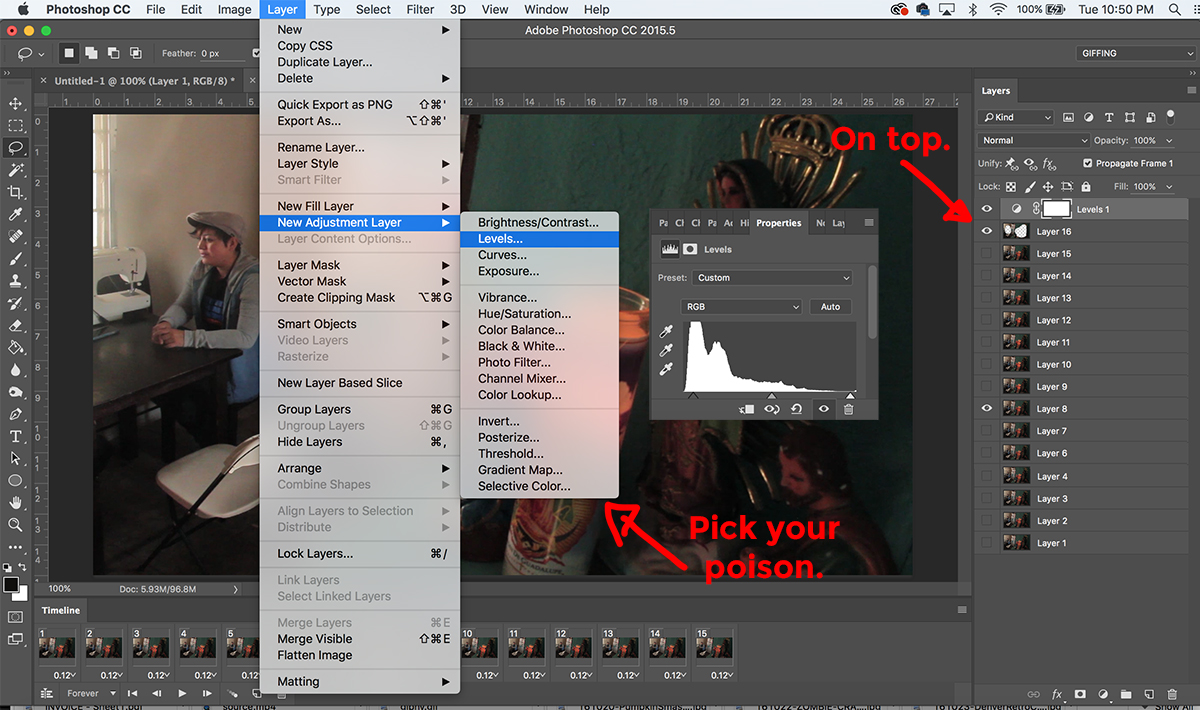Select the Type tool in toolbar
This screenshot has width=1200, height=710.
(15, 436)
